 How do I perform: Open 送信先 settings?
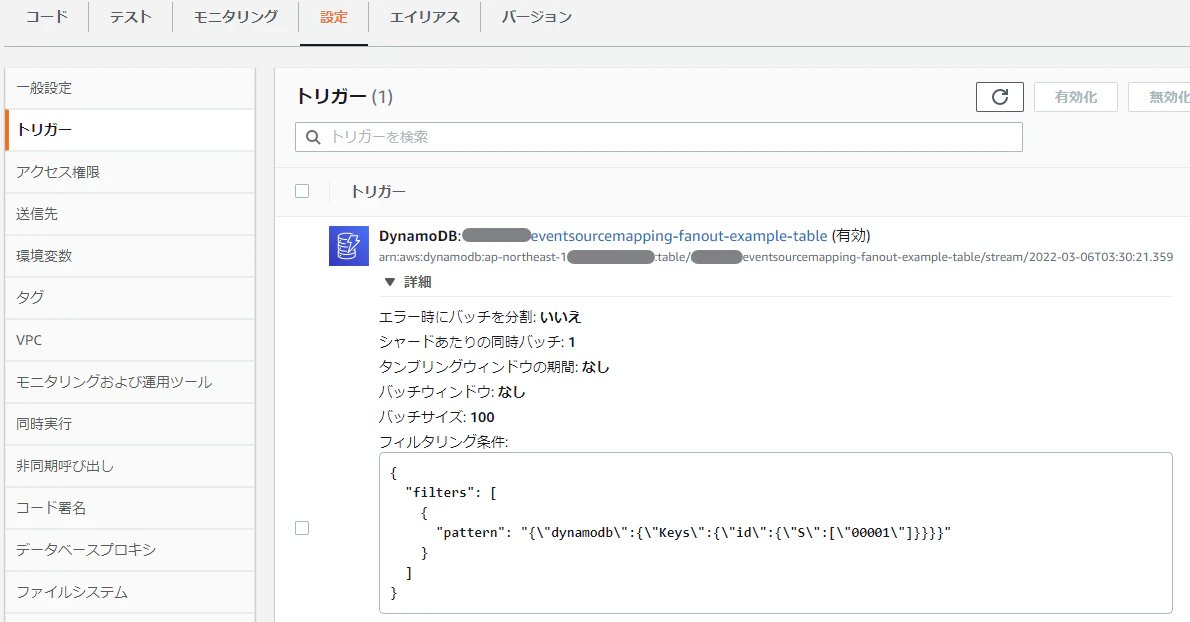click(130, 214)
